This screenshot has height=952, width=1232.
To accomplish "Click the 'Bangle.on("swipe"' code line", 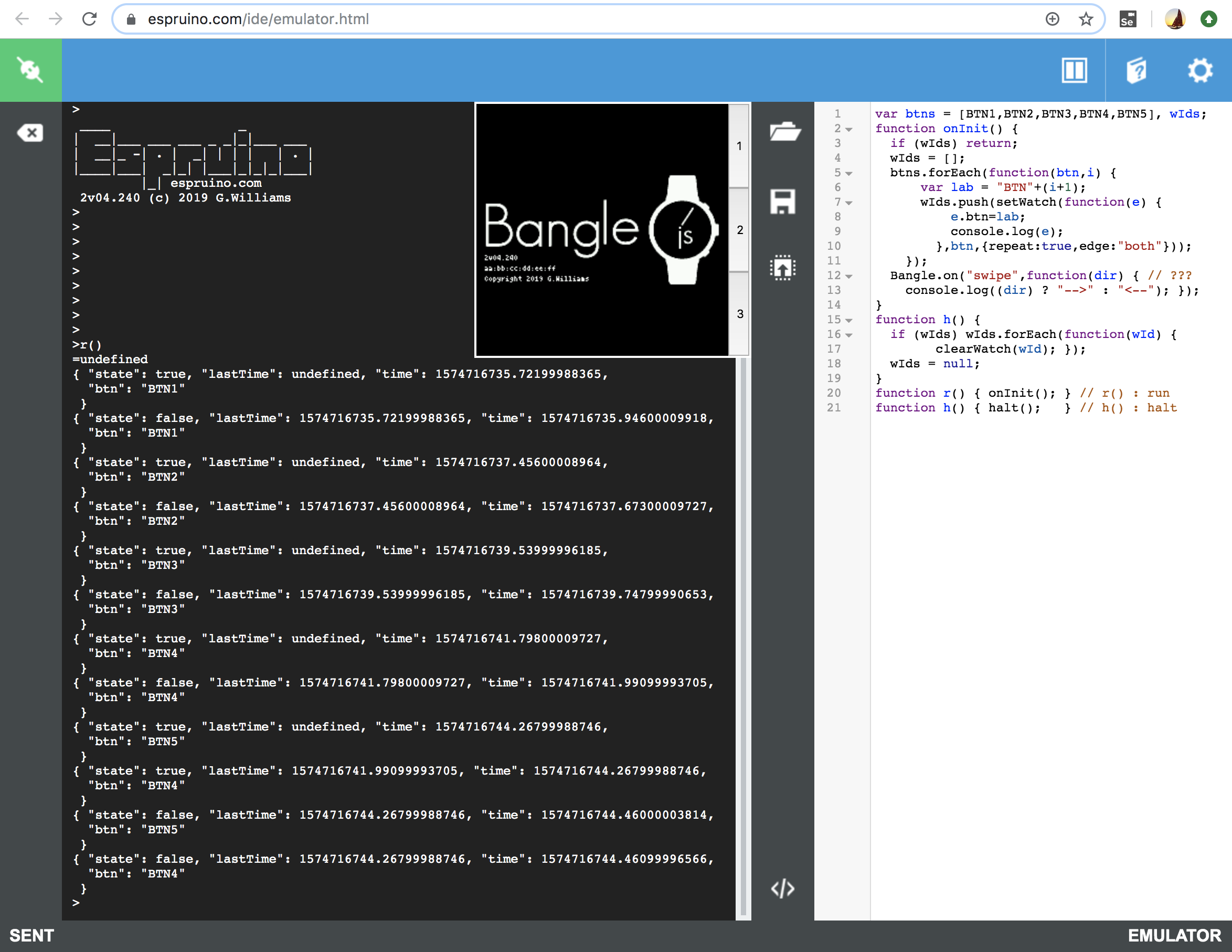I will (1041, 276).
